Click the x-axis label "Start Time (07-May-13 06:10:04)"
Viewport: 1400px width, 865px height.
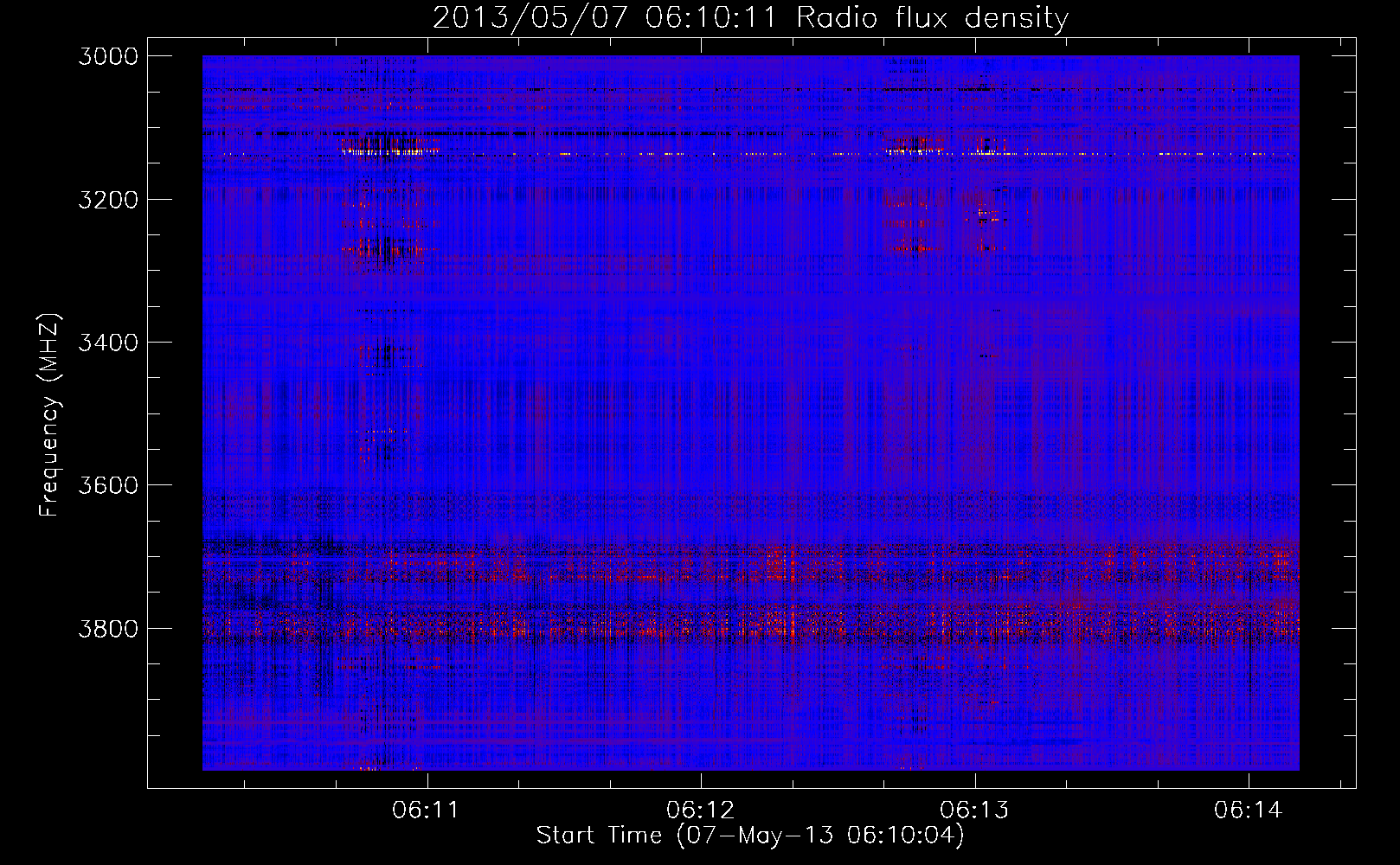(749, 836)
